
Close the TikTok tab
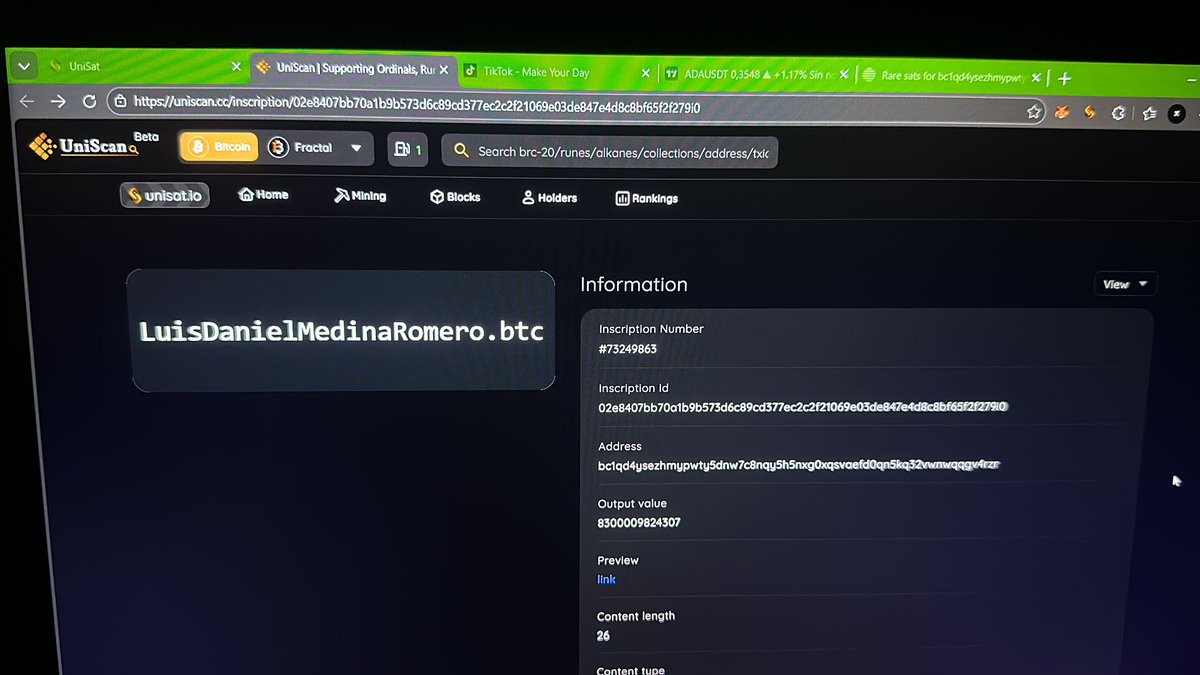tap(645, 73)
